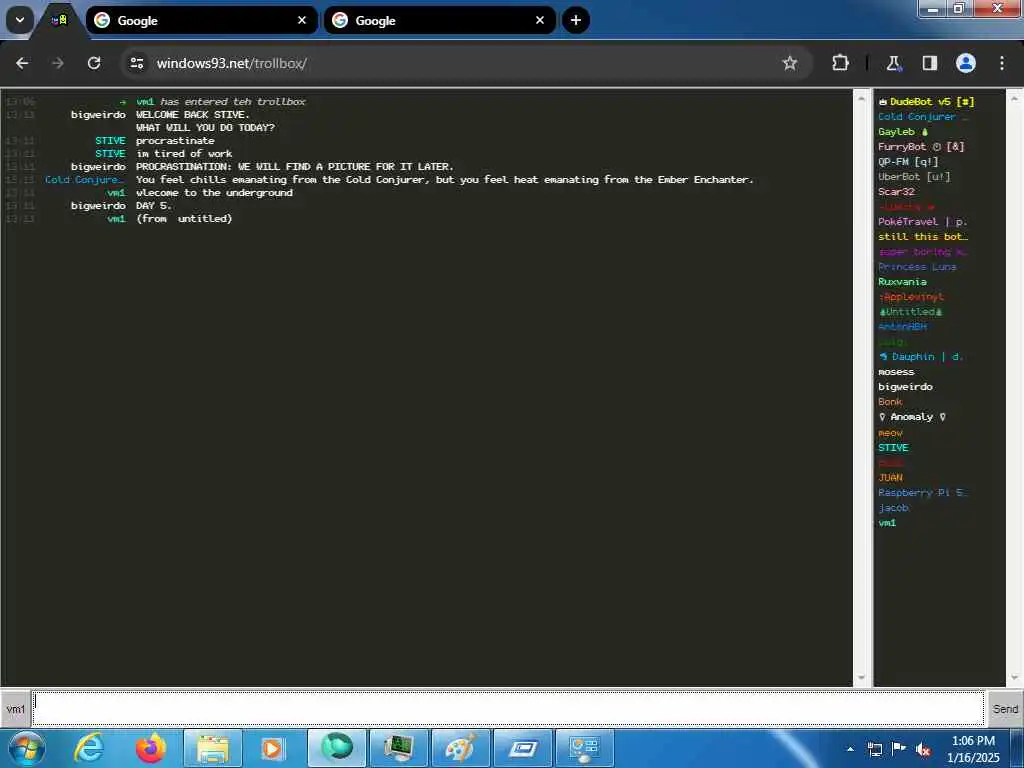
Task: Switch to the active trollbox tab with ghost favicon
Action: [x=59, y=20]
